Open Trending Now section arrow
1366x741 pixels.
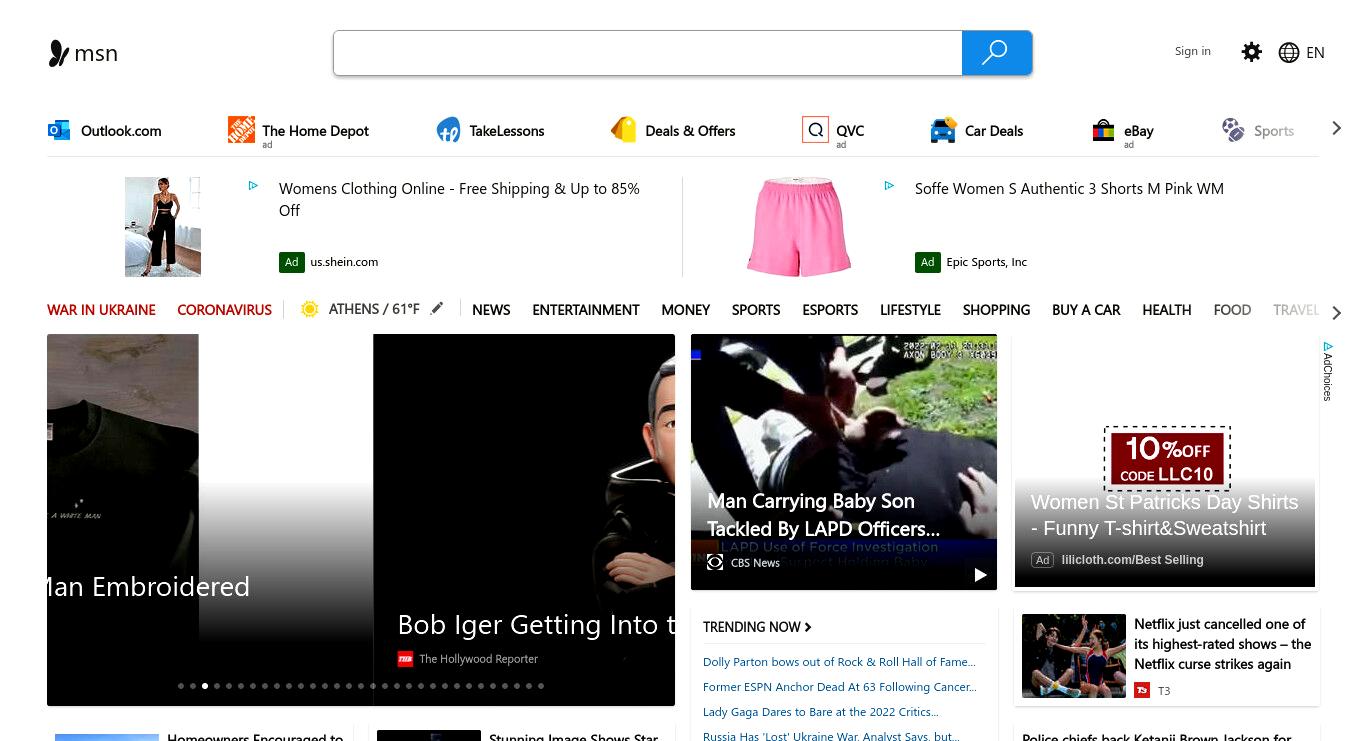808,627
